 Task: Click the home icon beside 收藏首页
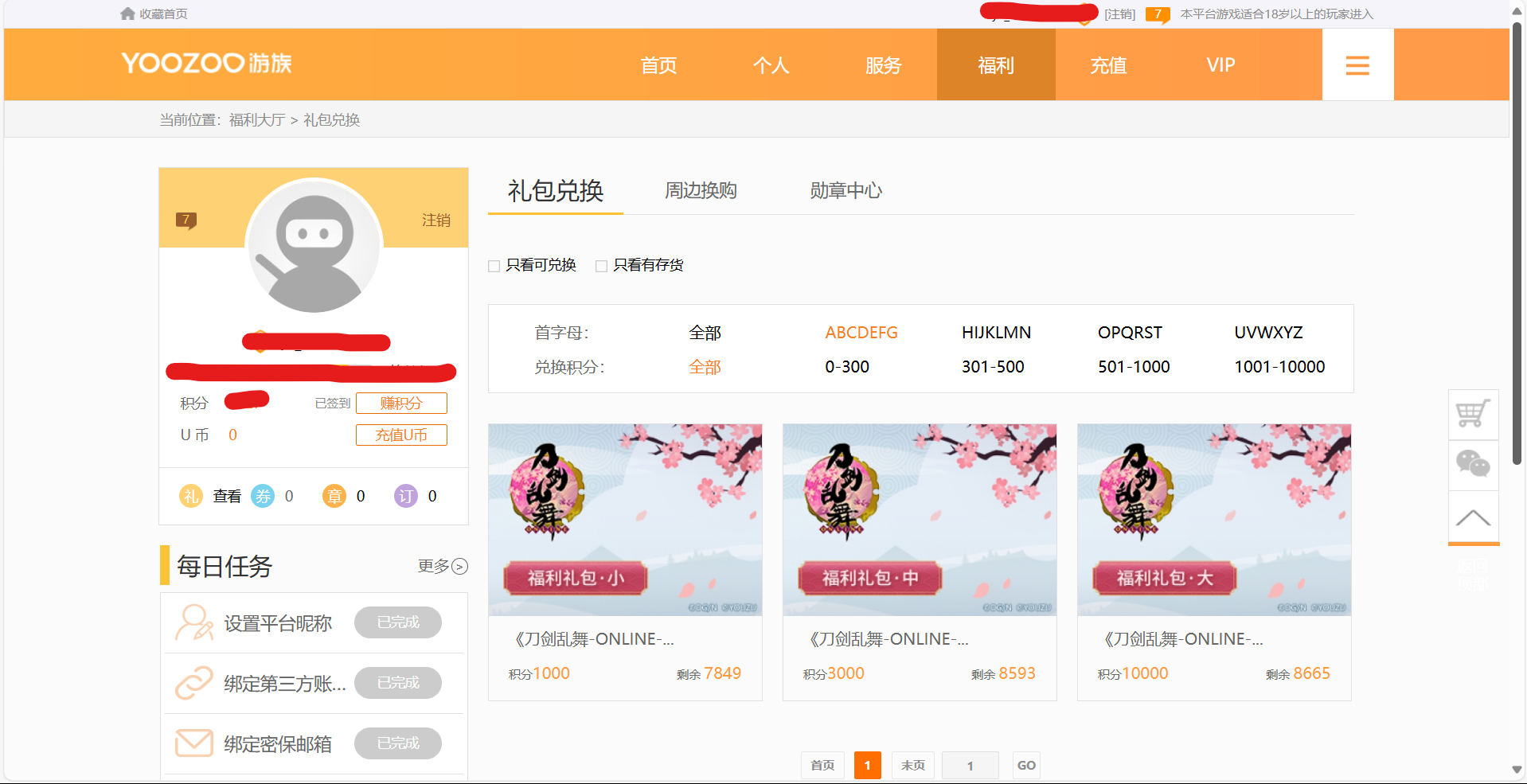(x=127, y=14)
